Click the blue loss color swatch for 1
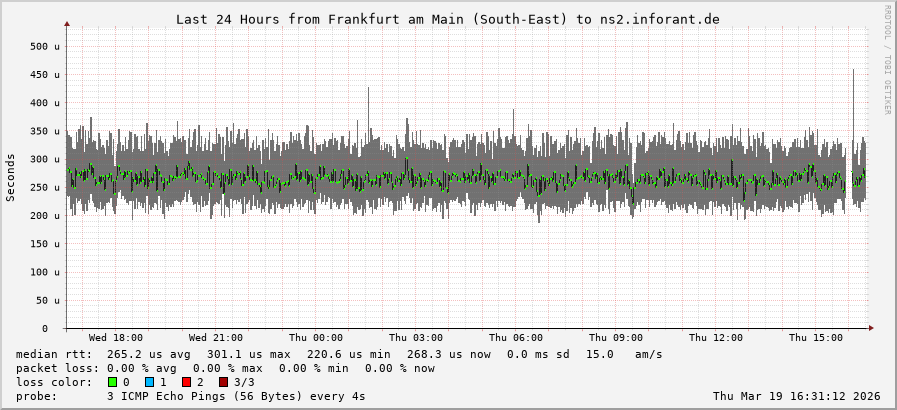Viewport: 897px width, 410px height. [x=149, y=382]
